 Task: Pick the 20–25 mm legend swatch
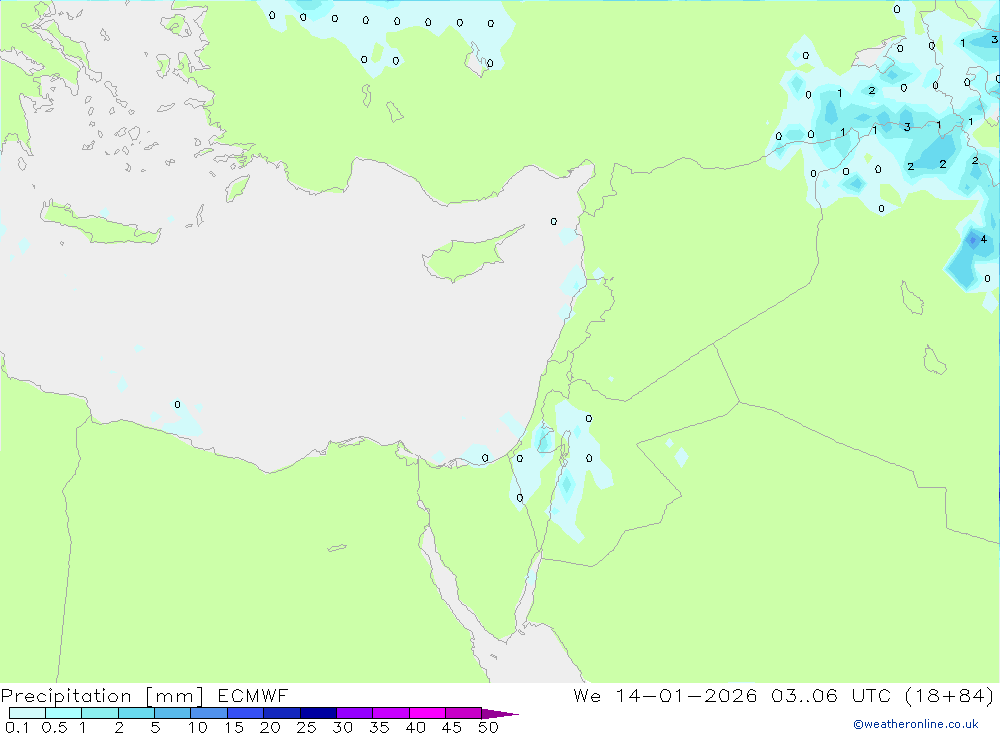[x=282, y=713]
